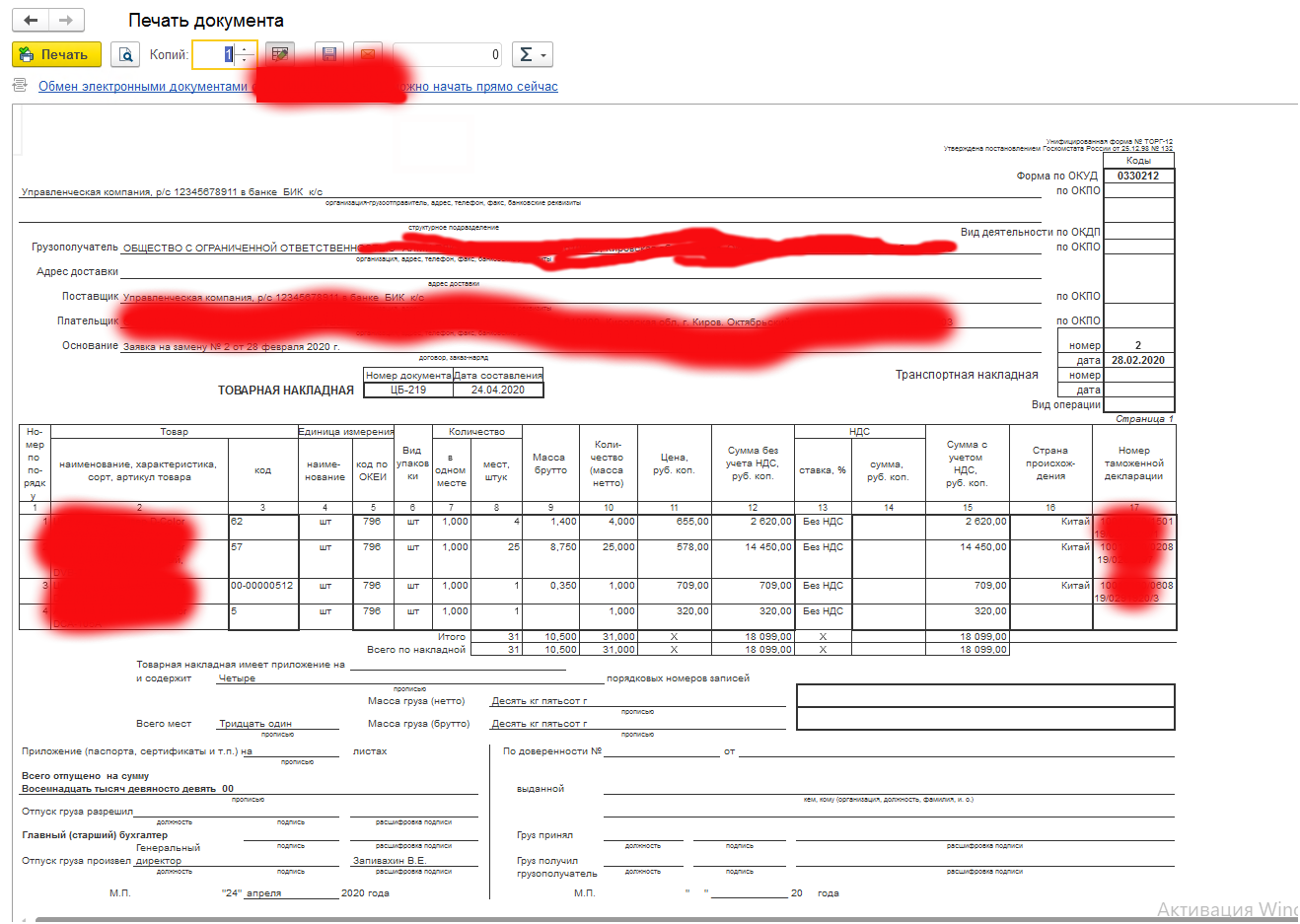Click the Цена column header

coord(674,463)
